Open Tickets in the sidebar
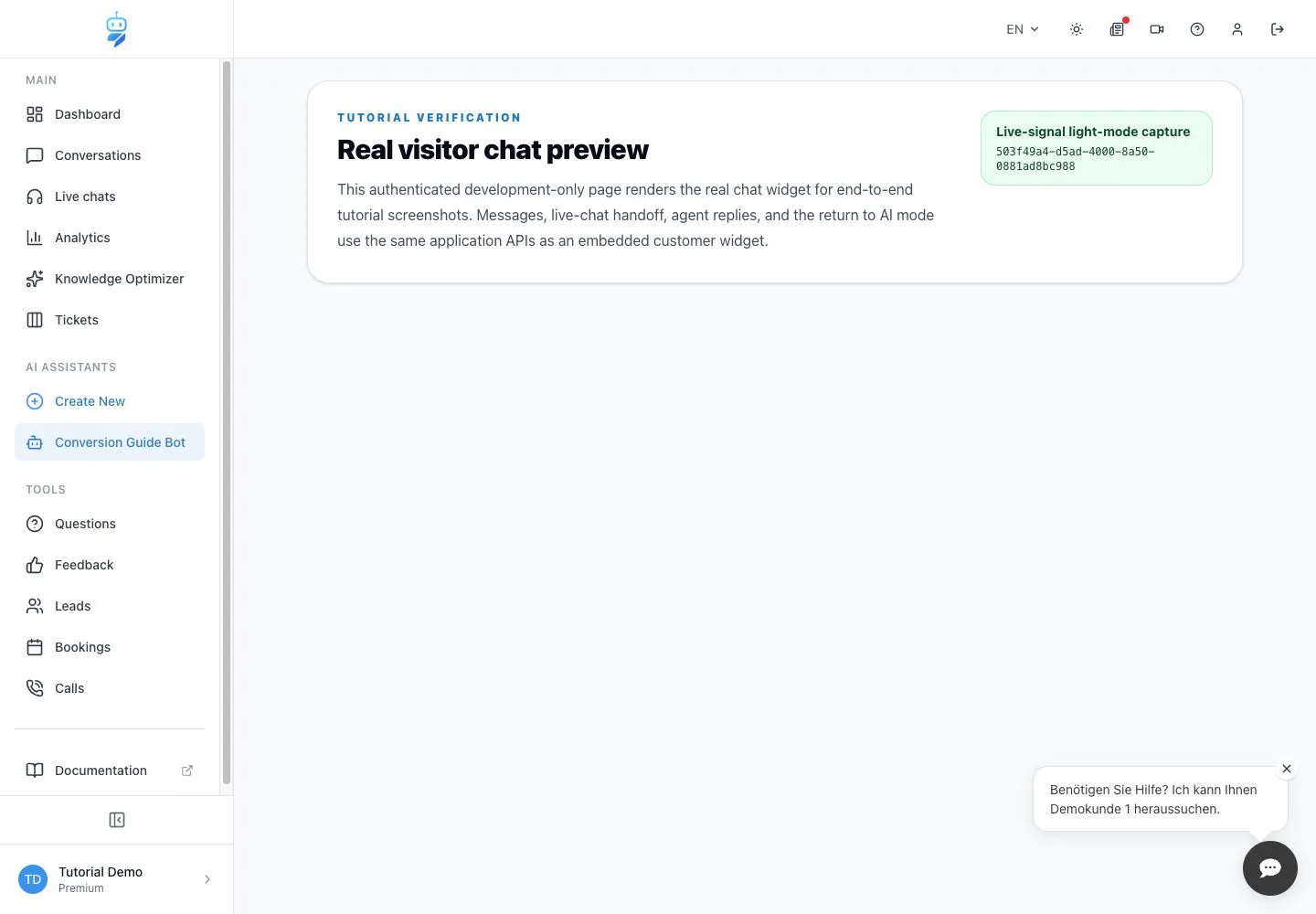The image size is (1316, 914). (x=110, y=320)
